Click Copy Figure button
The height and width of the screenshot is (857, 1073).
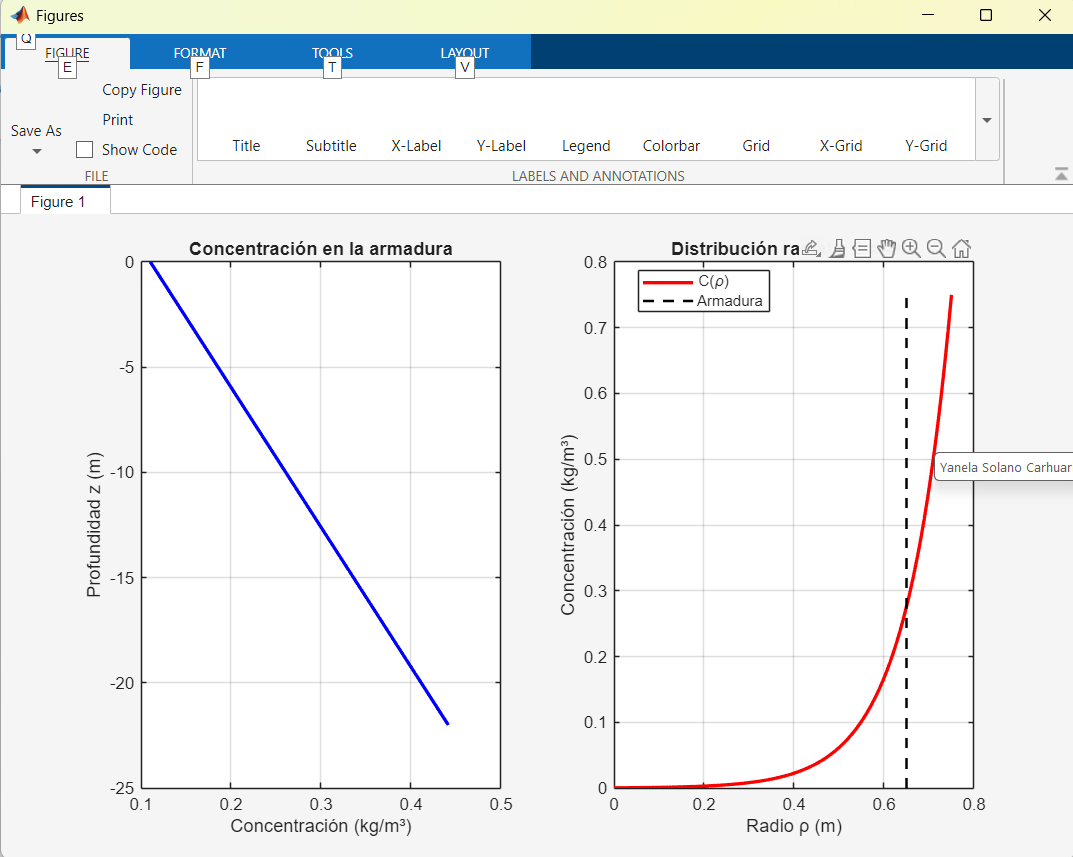coord(142,90)
